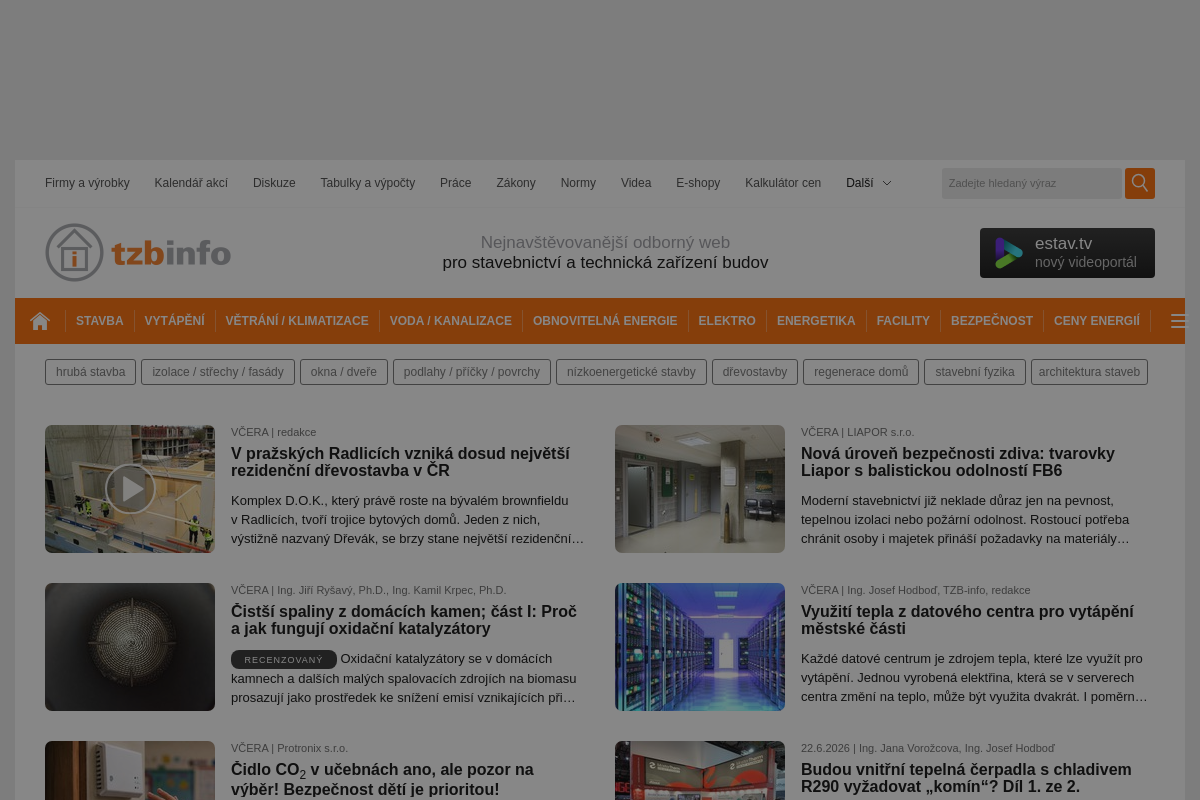Expand the Další dropdown menu
The height and width of the screenshot is (800, 1200).
pos(868,183)
